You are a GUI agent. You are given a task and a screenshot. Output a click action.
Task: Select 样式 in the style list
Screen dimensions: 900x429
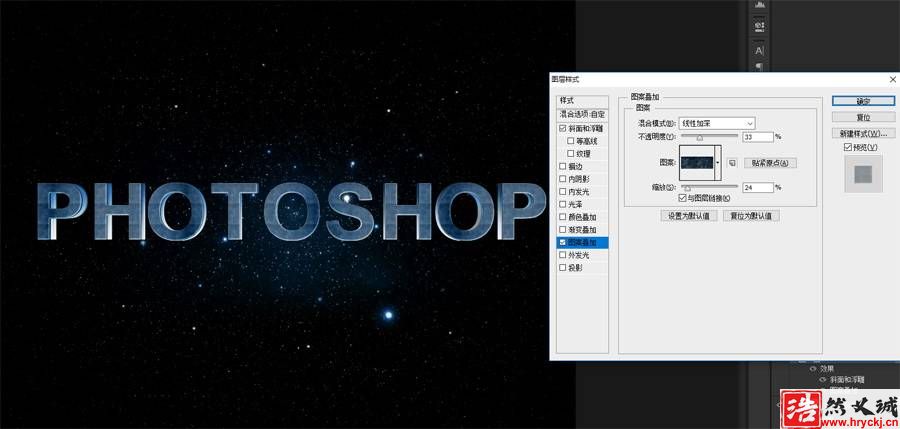tap(583, 101)
